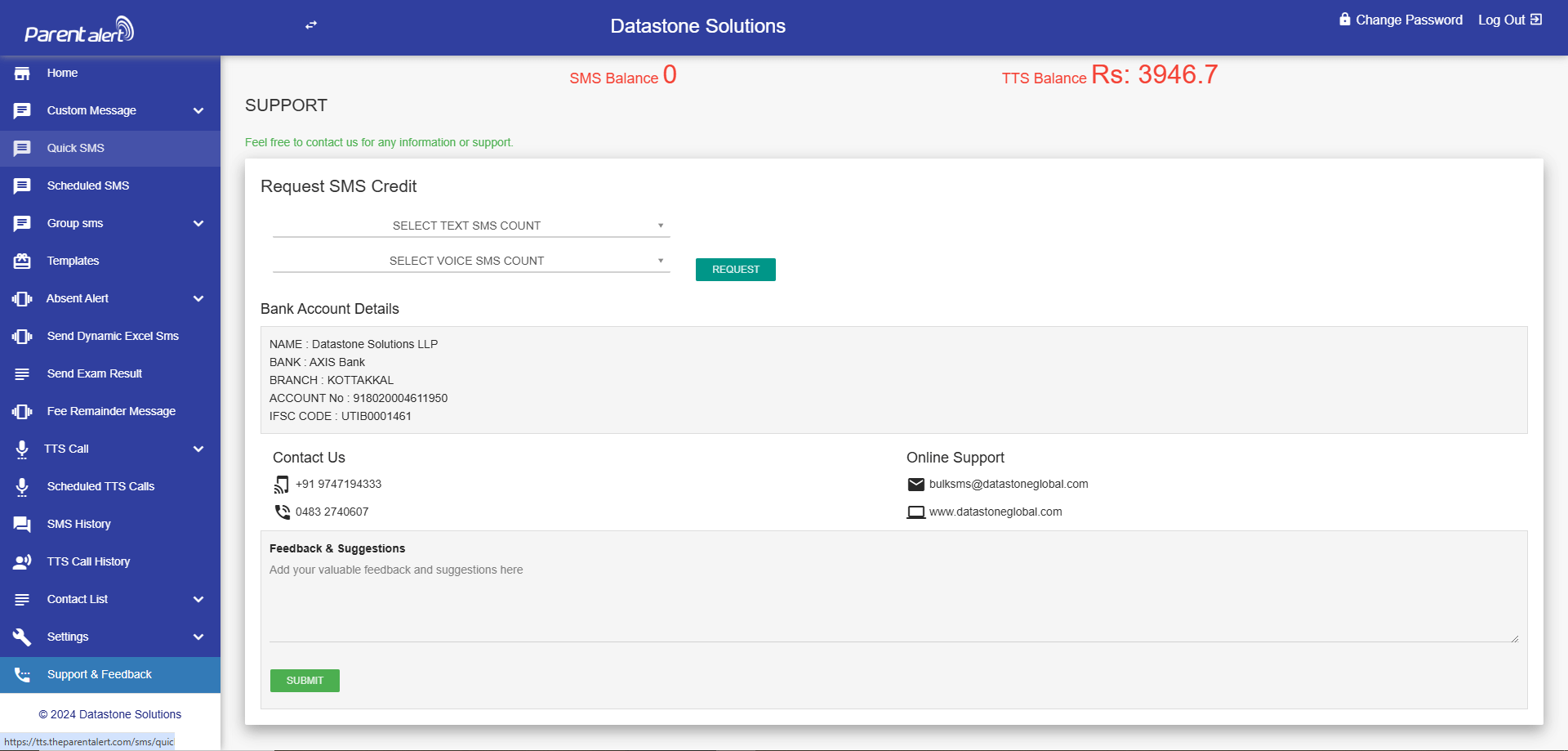Click the REQUEST button
Viewport: 1568px width, 751px height.
tap(736, 270)
